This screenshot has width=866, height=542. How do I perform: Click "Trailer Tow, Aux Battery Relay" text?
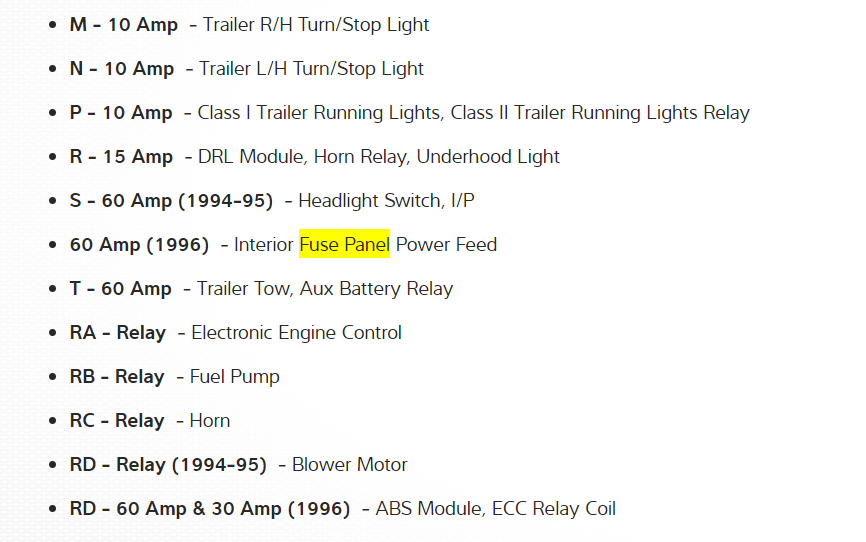(325, 289)
